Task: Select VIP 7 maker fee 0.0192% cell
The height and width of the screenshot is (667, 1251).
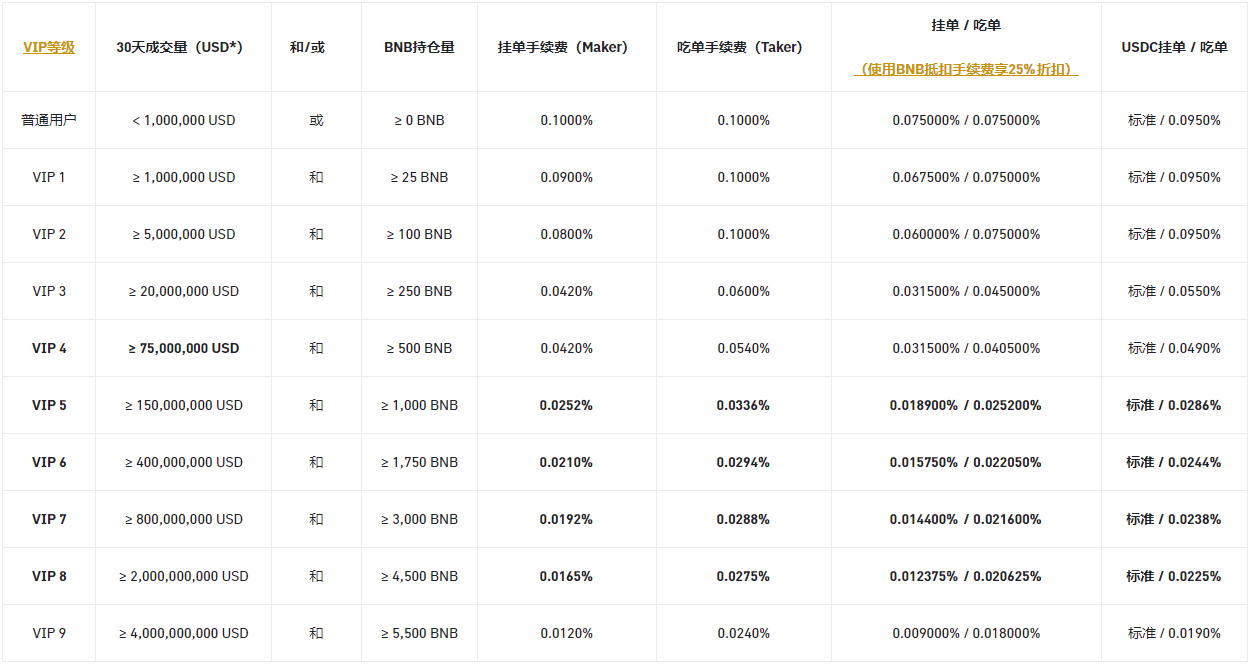Action: click(566, 519)
